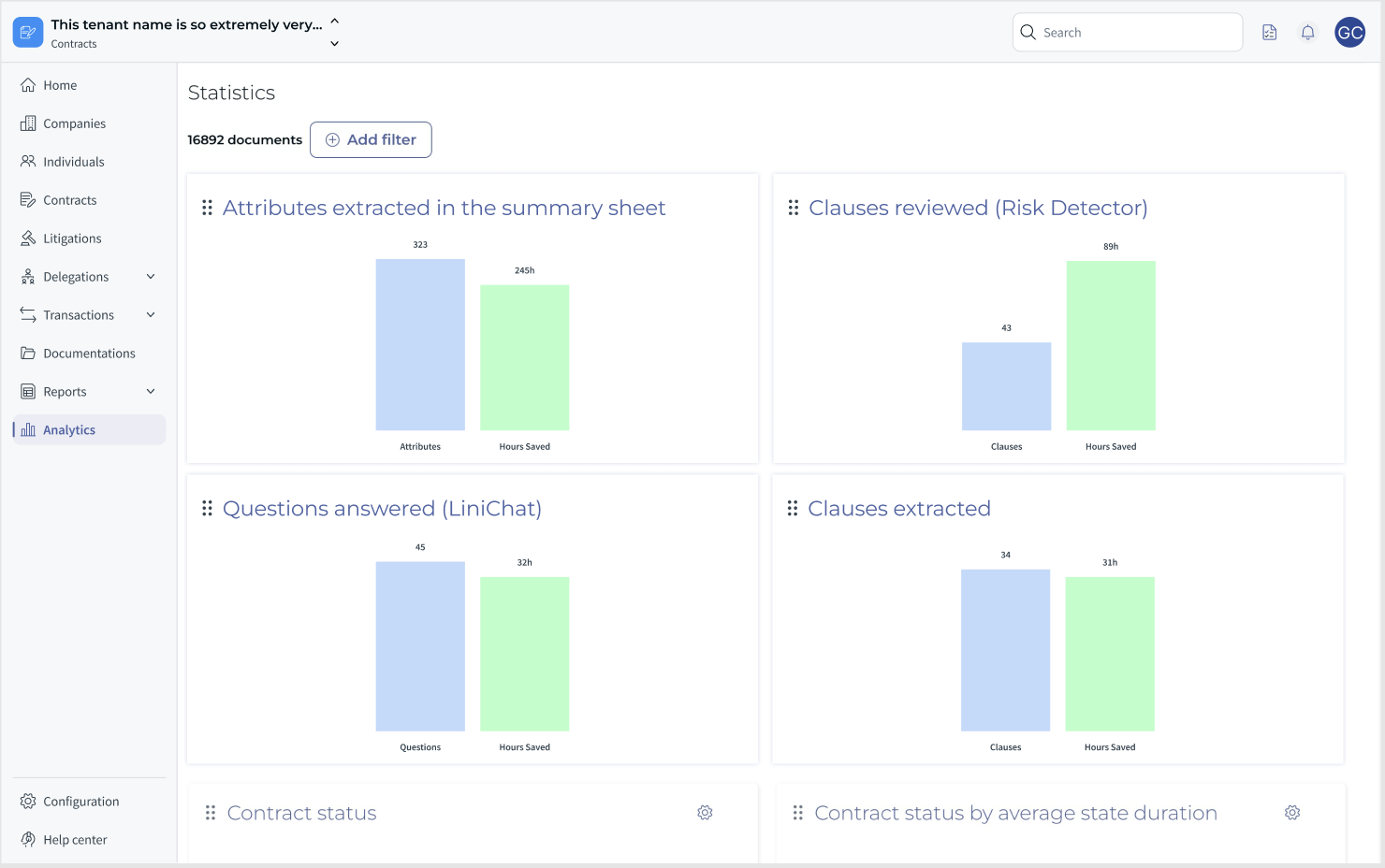Click the Configuration gear icon
This screenshot has width=1385, height=868.
28,802
